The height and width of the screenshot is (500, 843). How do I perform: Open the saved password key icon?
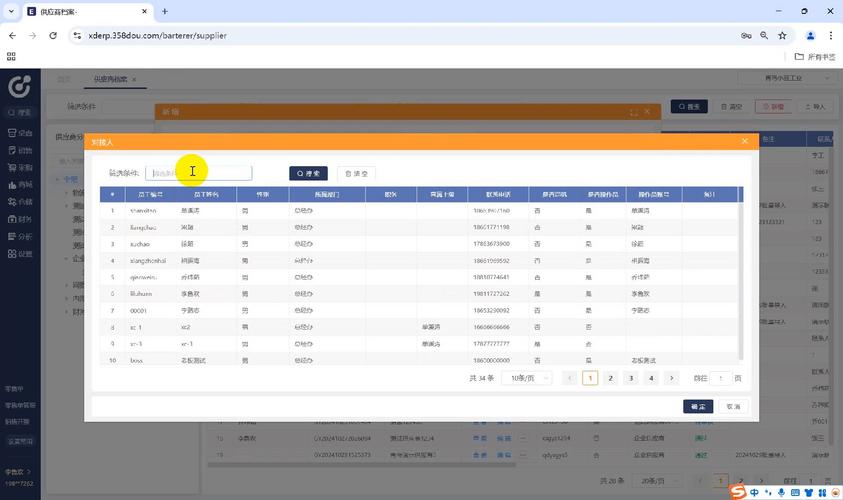(746, 35)
